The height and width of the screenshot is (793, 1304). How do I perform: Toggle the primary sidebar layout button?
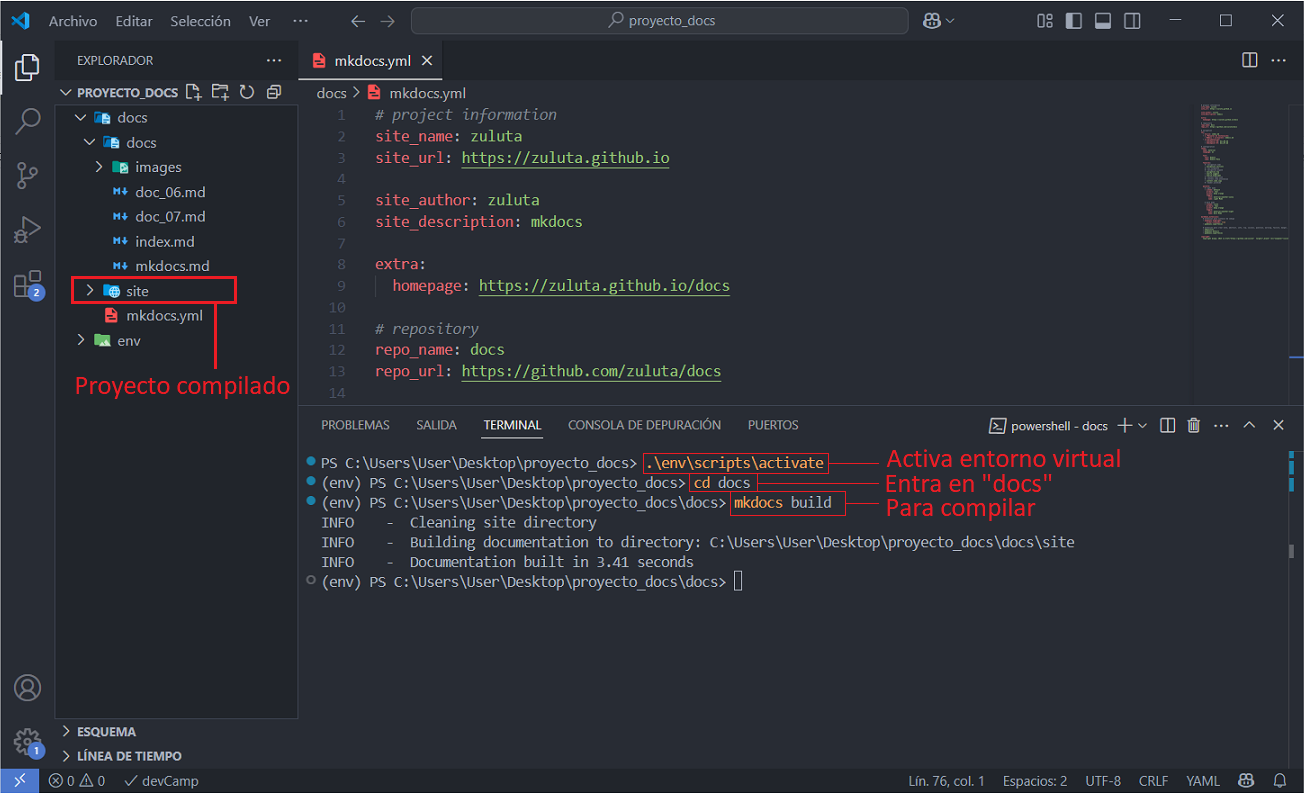tap(1074, 21)
